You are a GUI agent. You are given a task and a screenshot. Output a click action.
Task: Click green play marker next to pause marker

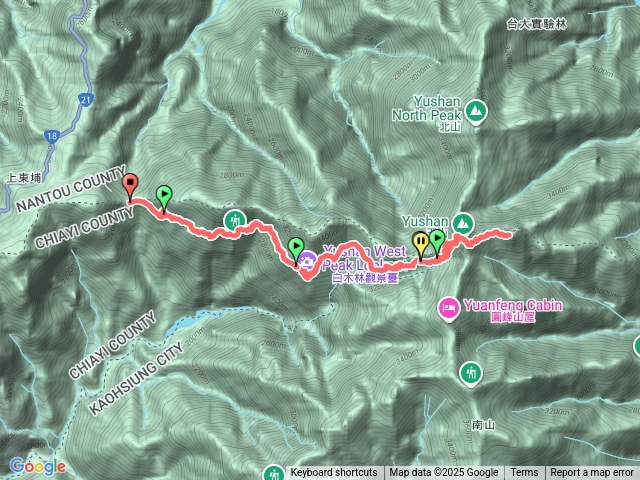(437, 242)
